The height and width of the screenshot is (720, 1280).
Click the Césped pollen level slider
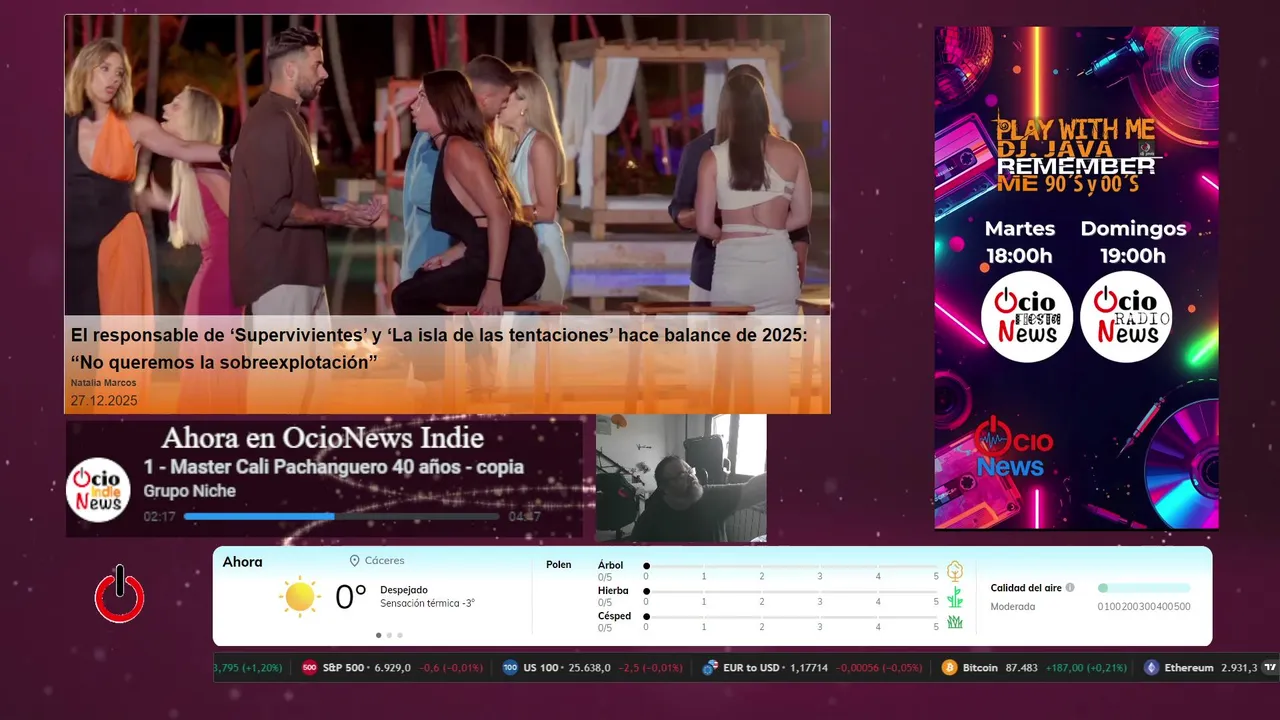pos(791,617)
